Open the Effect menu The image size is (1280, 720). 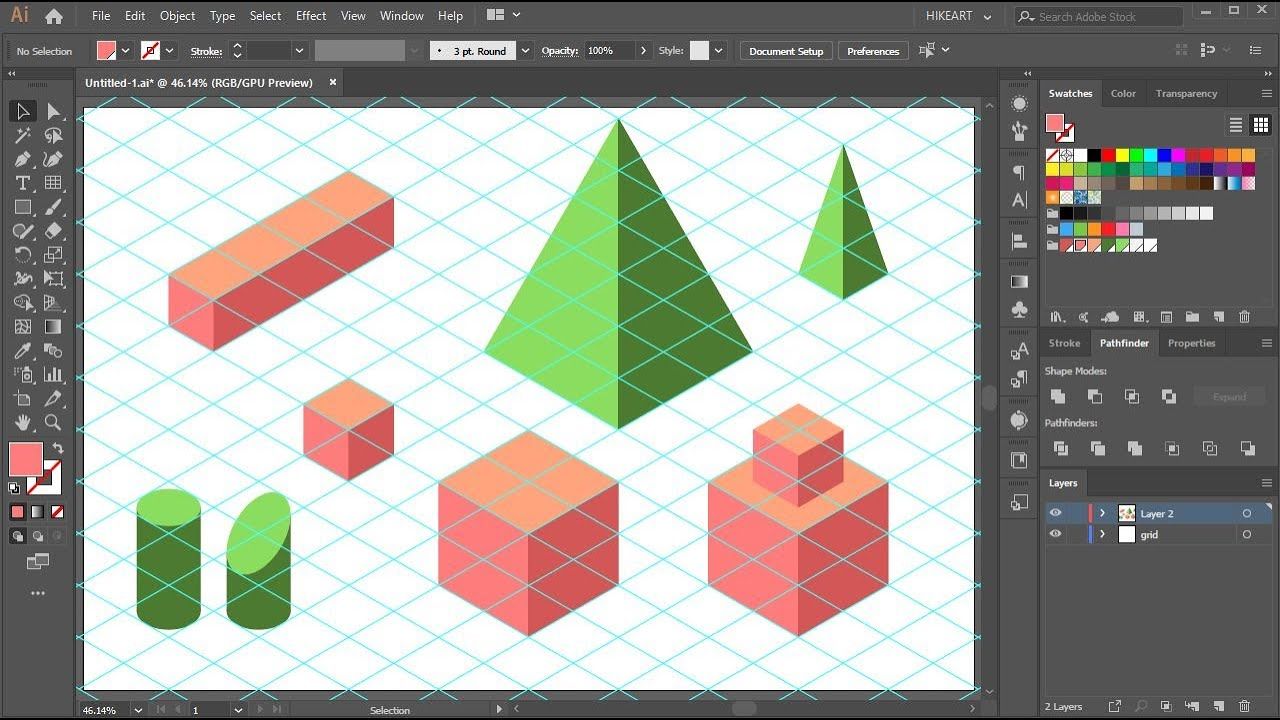click(311, 16)
